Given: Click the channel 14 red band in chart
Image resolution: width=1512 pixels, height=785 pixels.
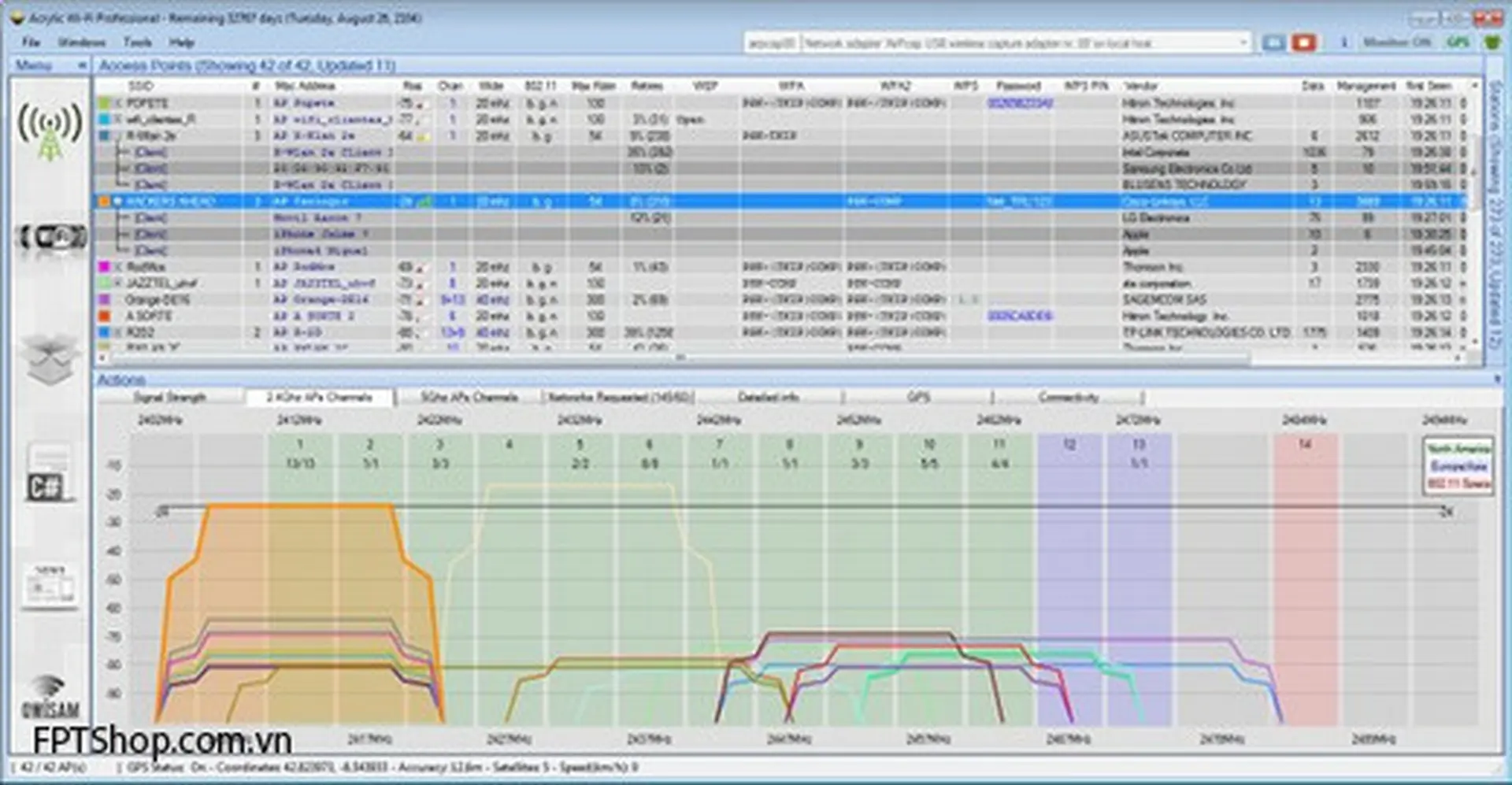Looking at the screenshot, I should (x=1305, y=579).
